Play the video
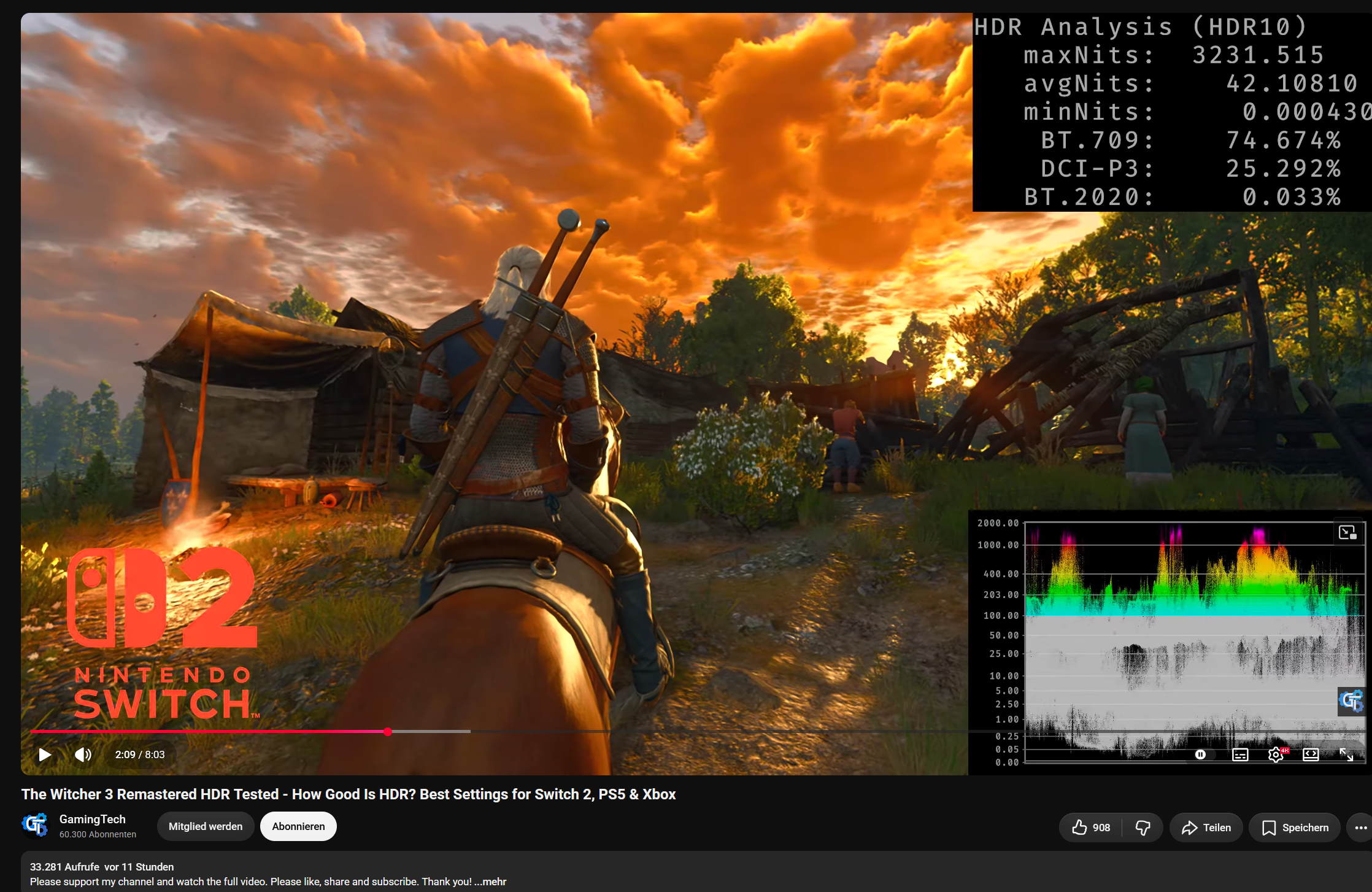Image resolution: width=1372 pixels, height=892 pixels. 44,754
